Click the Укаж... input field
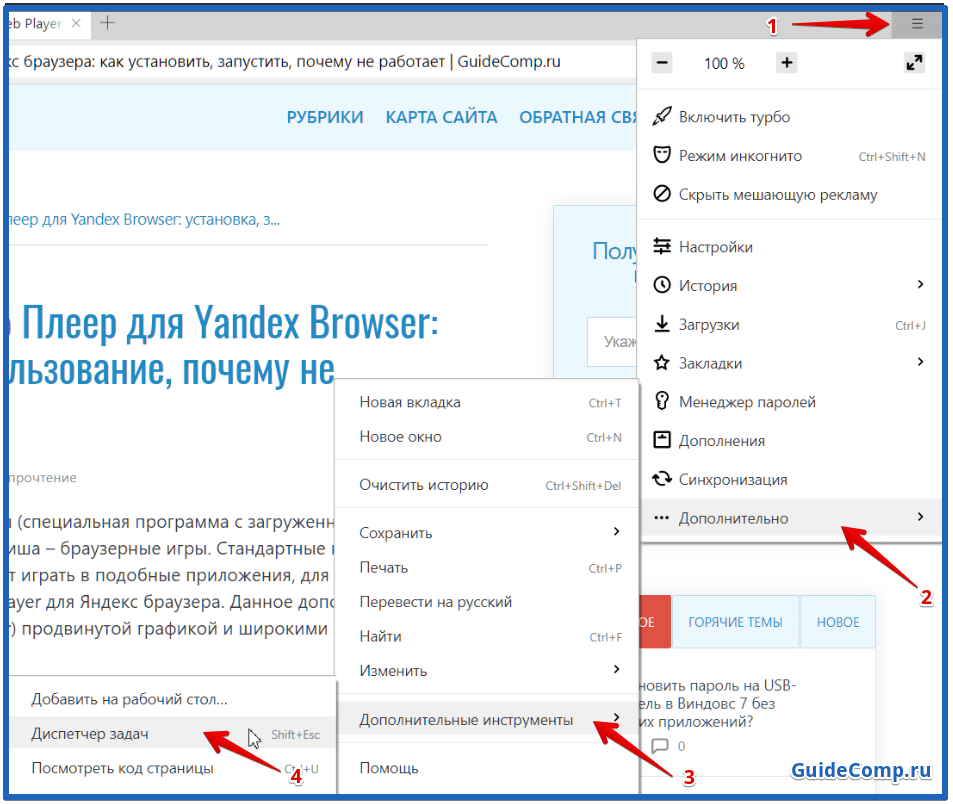Screen dimensions: 953x804 point(611,342)
